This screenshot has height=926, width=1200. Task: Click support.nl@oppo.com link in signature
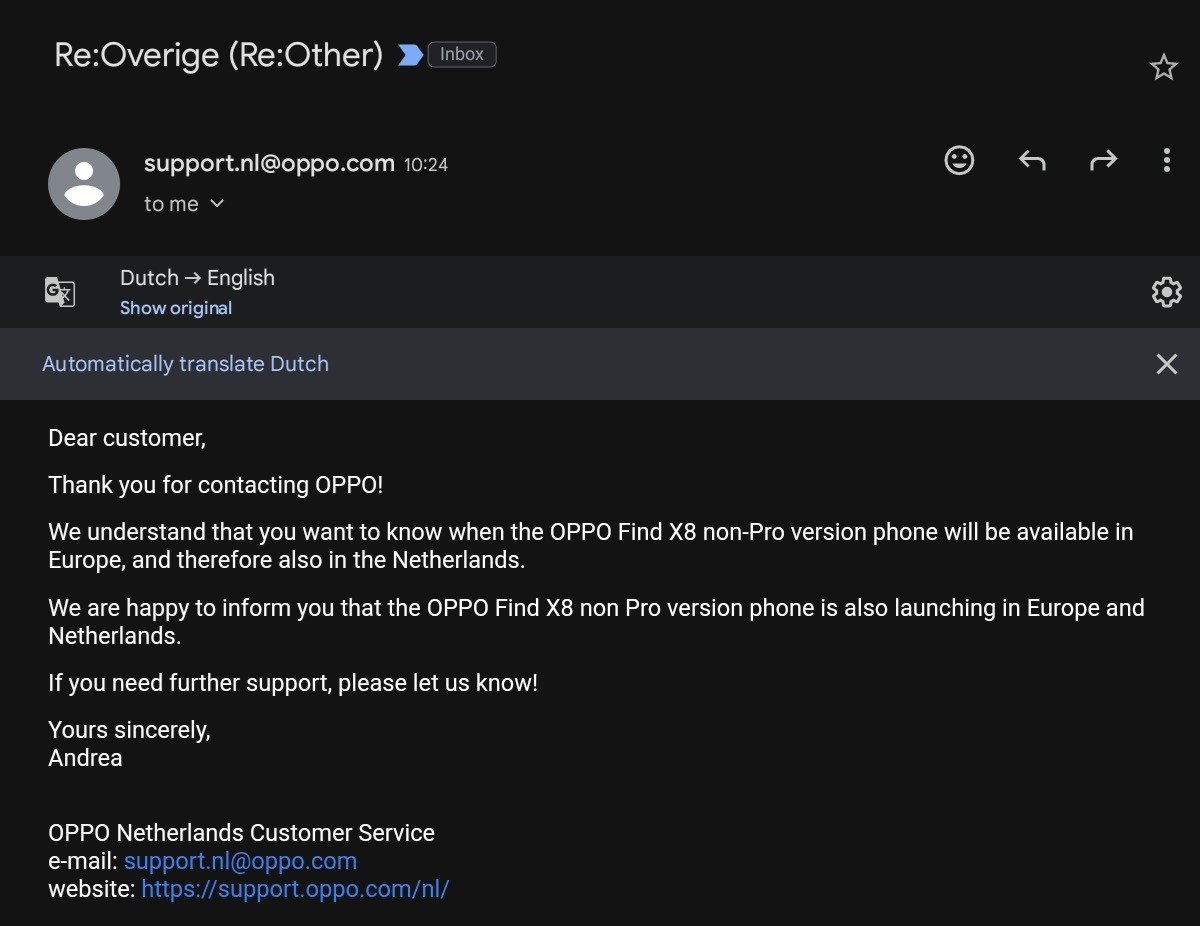click(x=240, y=861)
